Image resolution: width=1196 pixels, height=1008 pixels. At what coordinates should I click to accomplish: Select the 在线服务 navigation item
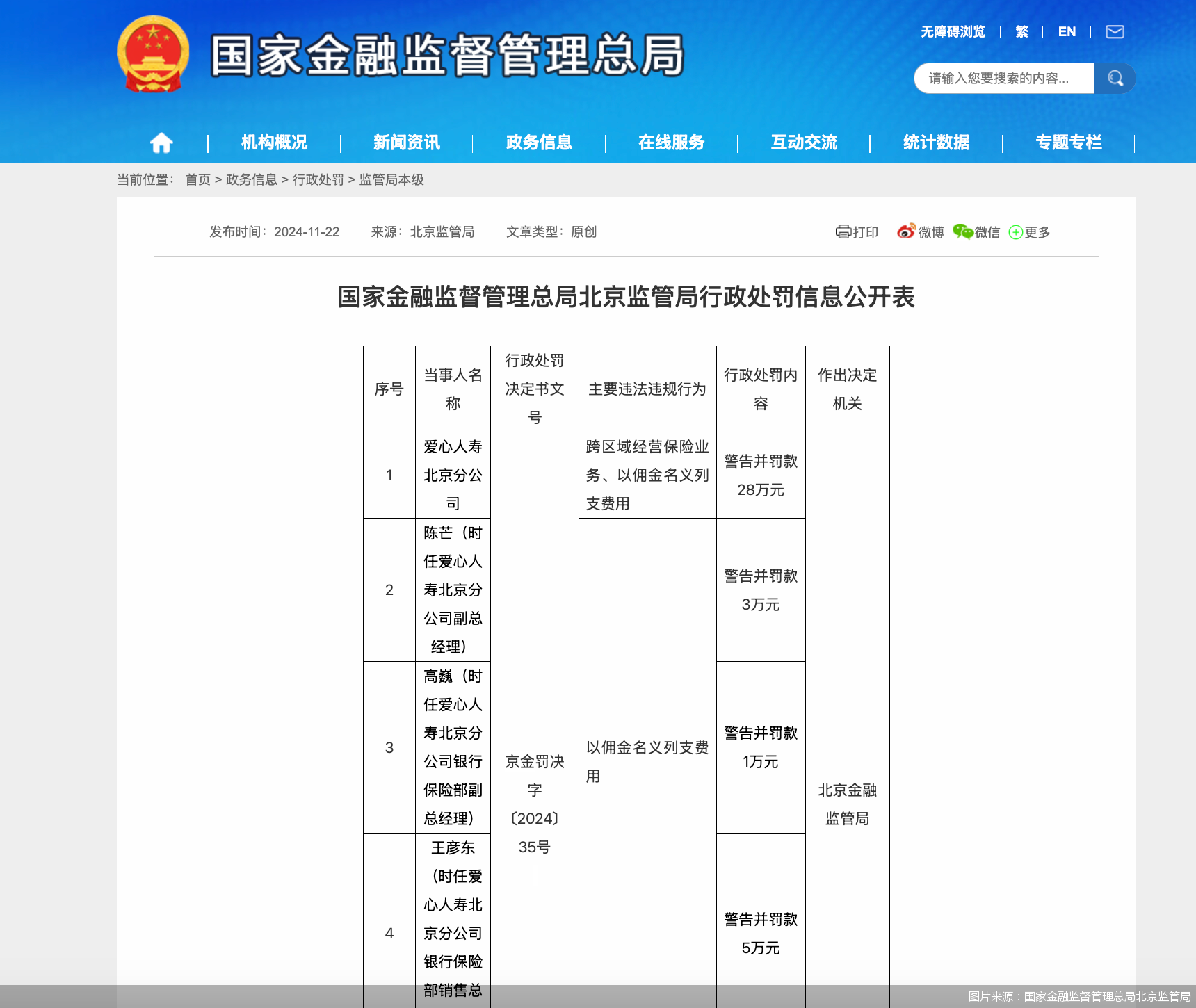pos(671,143)
